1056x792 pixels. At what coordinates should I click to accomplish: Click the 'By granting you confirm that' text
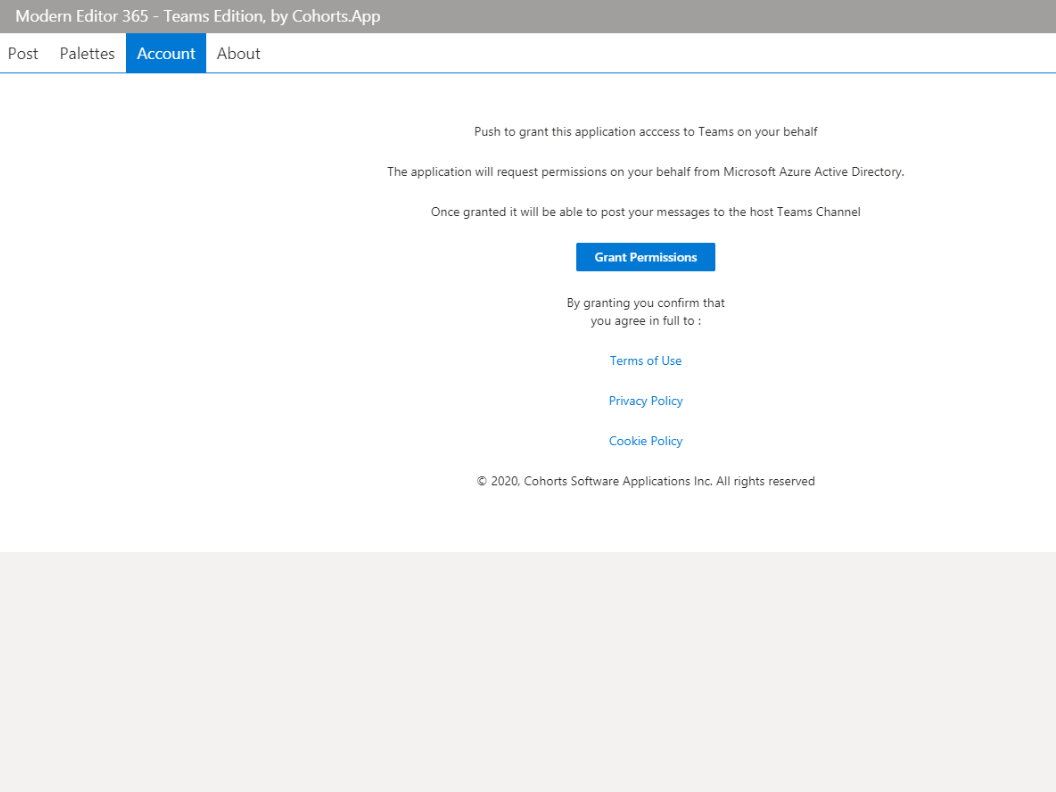pyautogui.click(x=645, y=303)
